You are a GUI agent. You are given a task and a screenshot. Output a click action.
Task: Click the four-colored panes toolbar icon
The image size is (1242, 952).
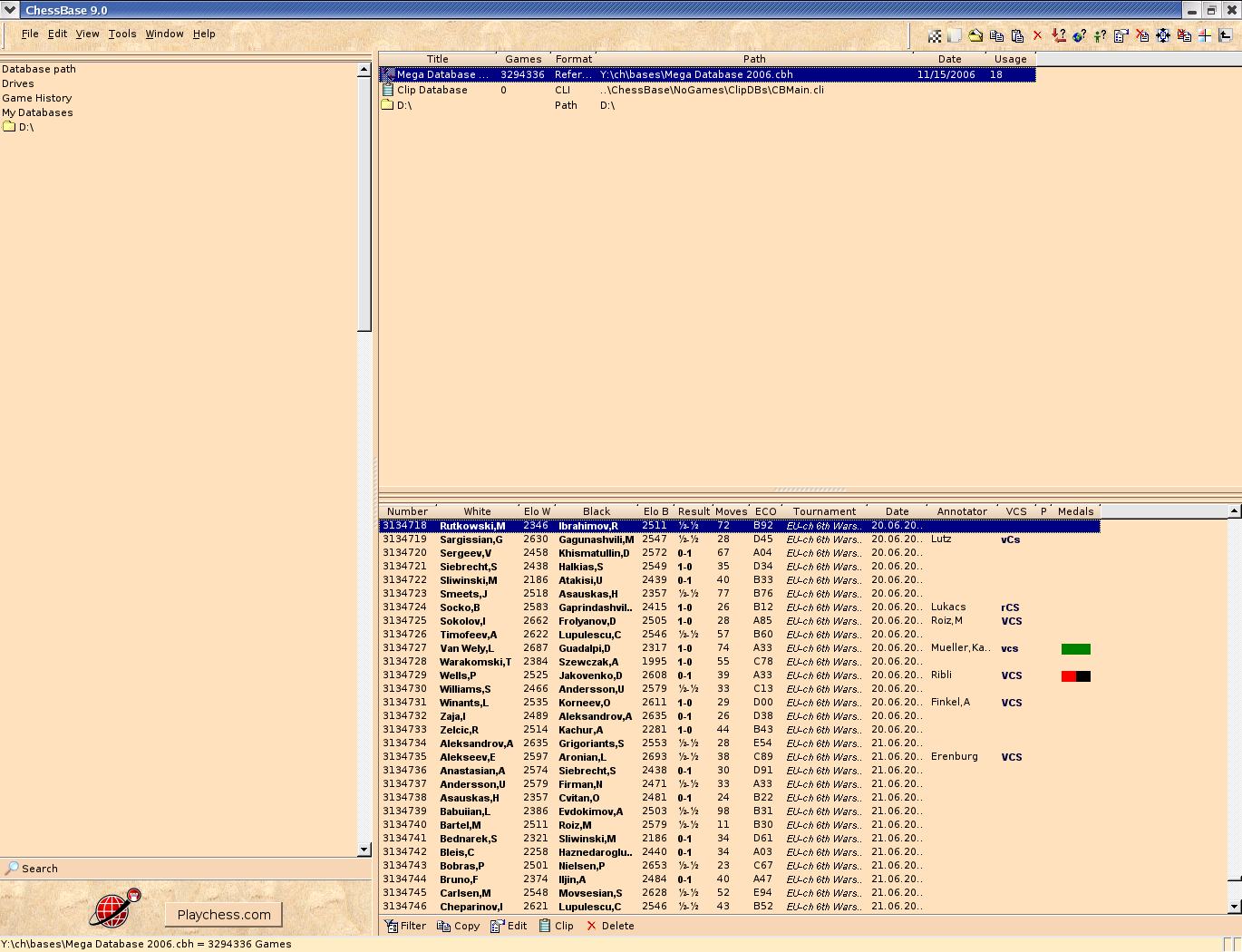tap(1205, 35)
